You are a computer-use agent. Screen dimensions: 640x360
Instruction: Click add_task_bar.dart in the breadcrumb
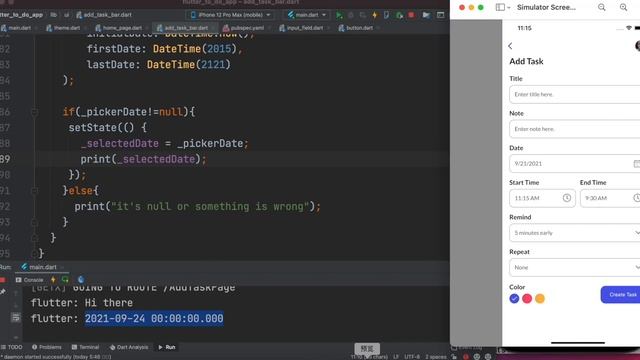[x=104, y=15]
